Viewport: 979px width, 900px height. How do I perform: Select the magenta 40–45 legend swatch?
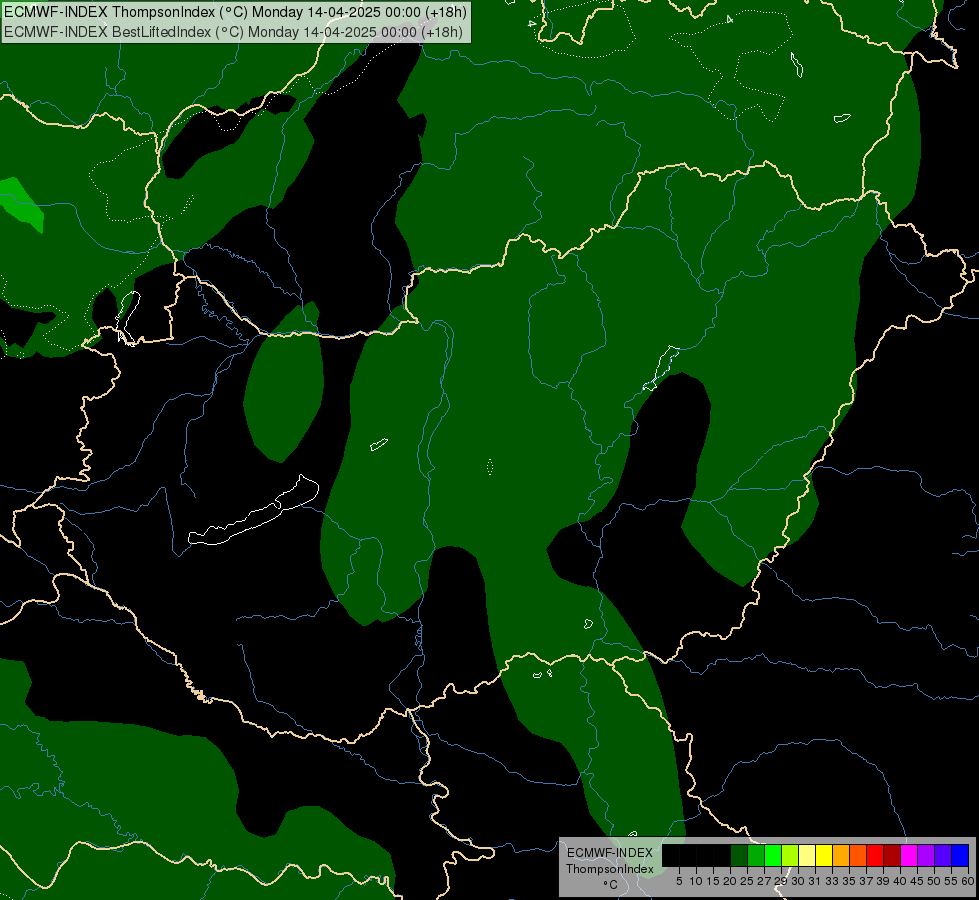[x=909, y=855]
